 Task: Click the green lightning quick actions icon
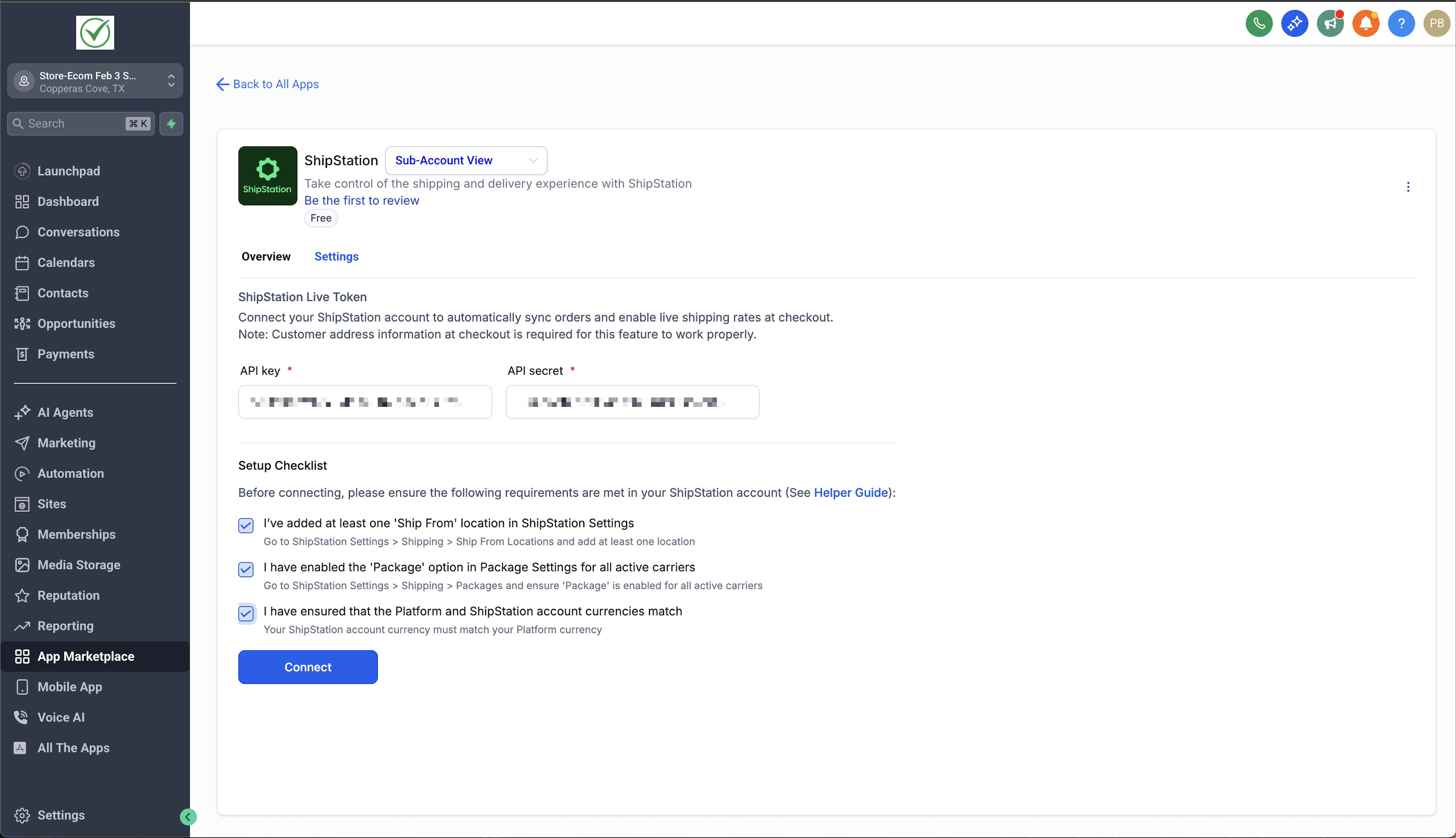(172, 124)
